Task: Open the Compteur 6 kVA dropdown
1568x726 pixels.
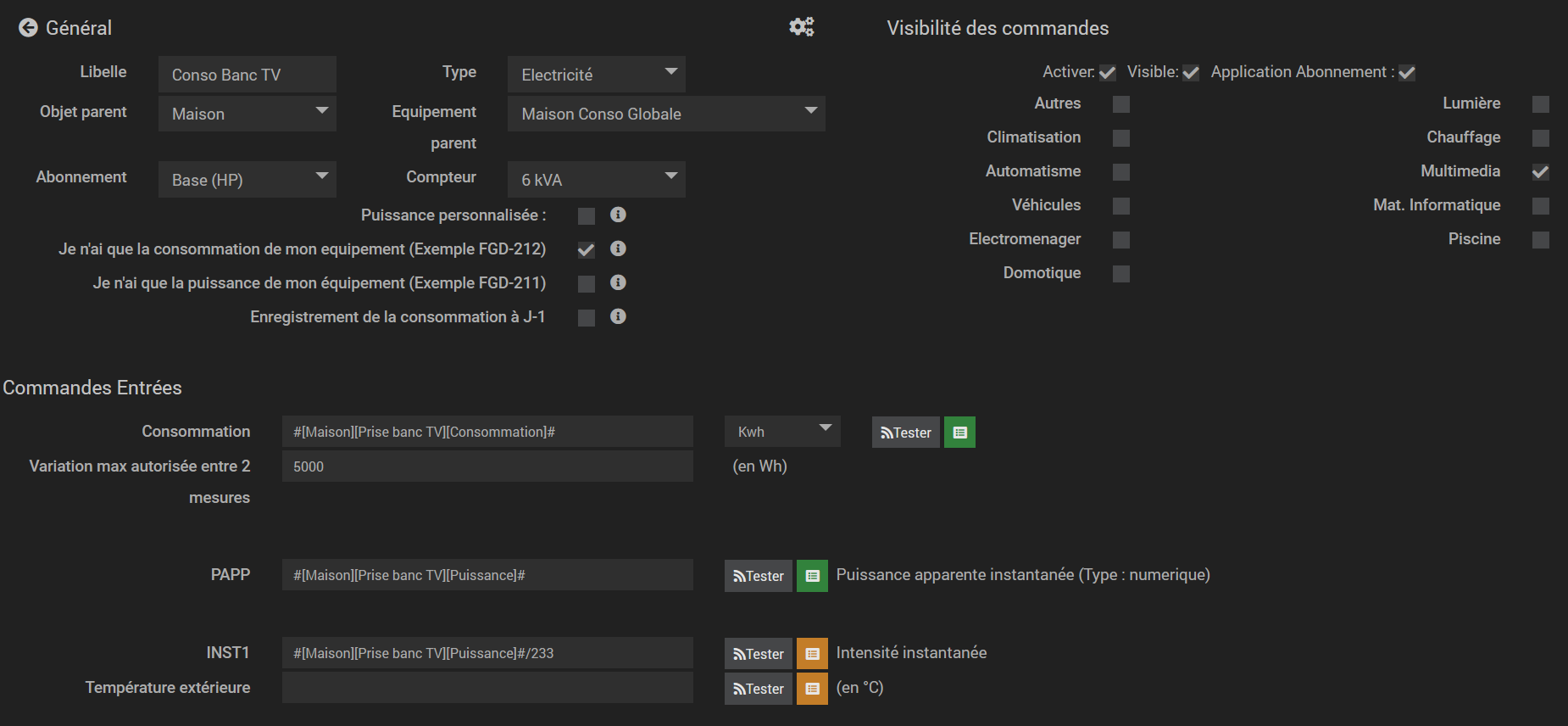Action: pos(596,180)
